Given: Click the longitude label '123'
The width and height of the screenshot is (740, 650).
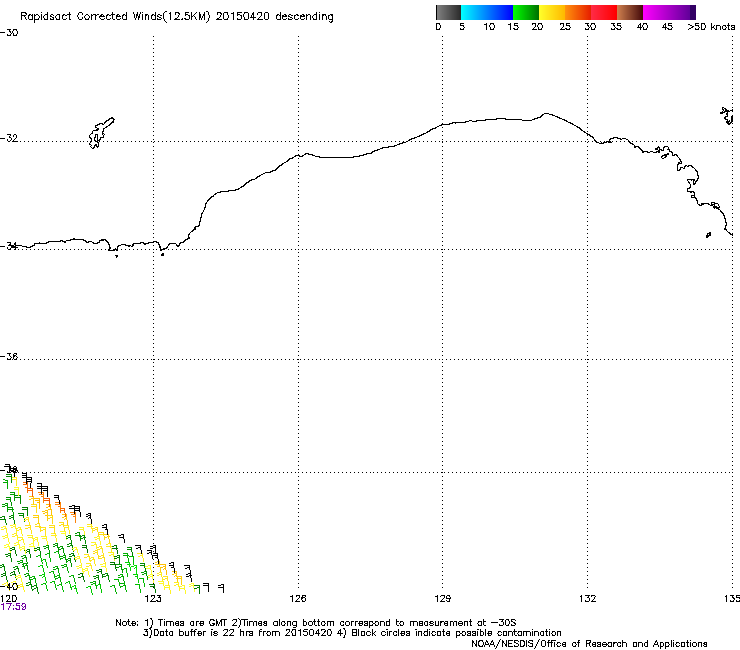Looking at the screenshot, I should tap(153, 599).
